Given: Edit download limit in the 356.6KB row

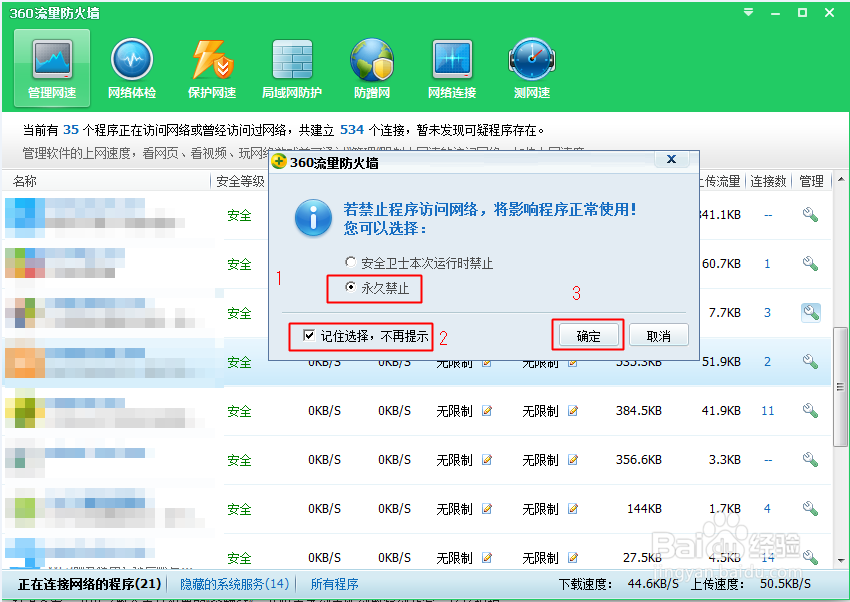Looking at the screenshot, I should pos(487,459).
